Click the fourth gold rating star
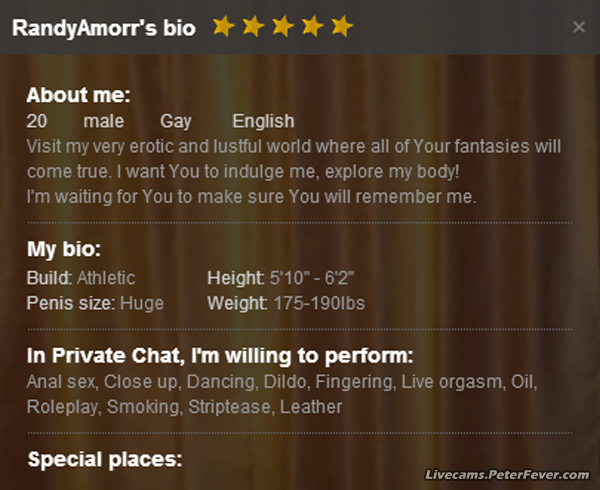Screen dimensions: 600x490 (x=313, y=26)
